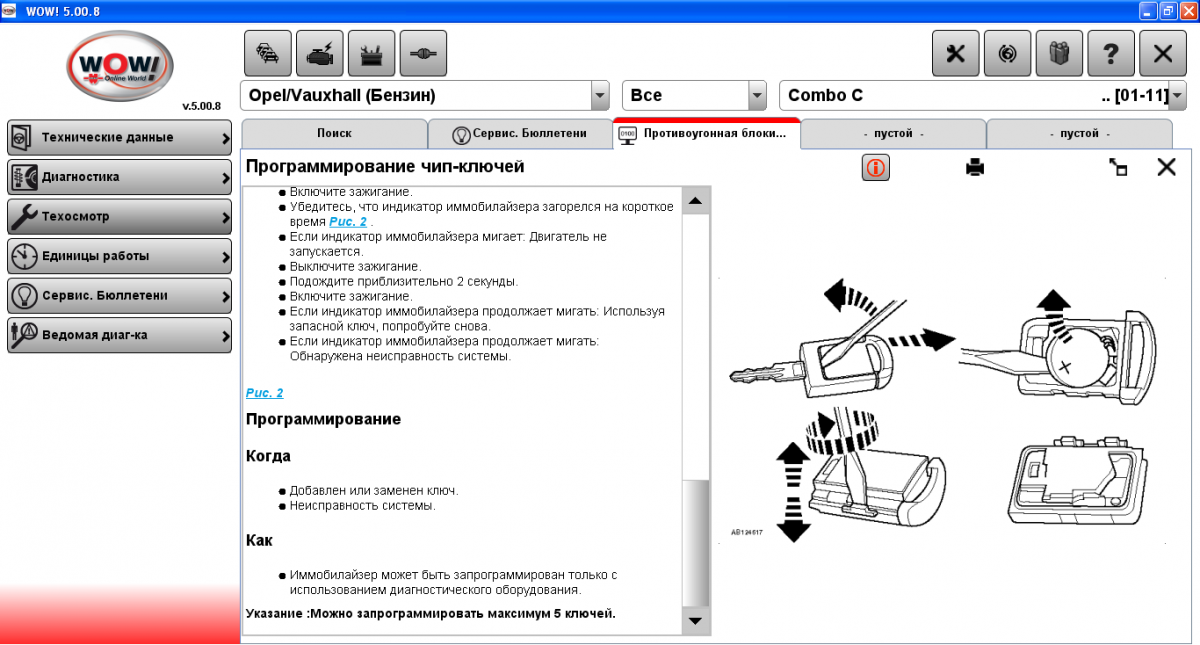Click the heading Программирование чип-ключей
1200x645 pixels.
coord(385,166)
